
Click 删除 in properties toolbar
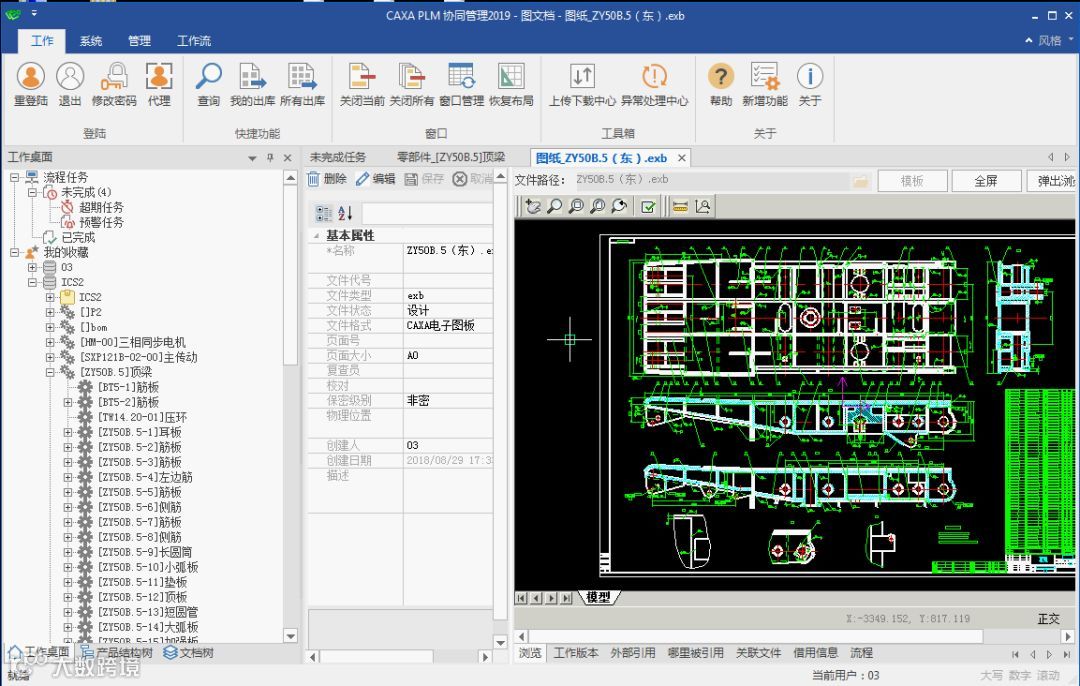[326, 179]
